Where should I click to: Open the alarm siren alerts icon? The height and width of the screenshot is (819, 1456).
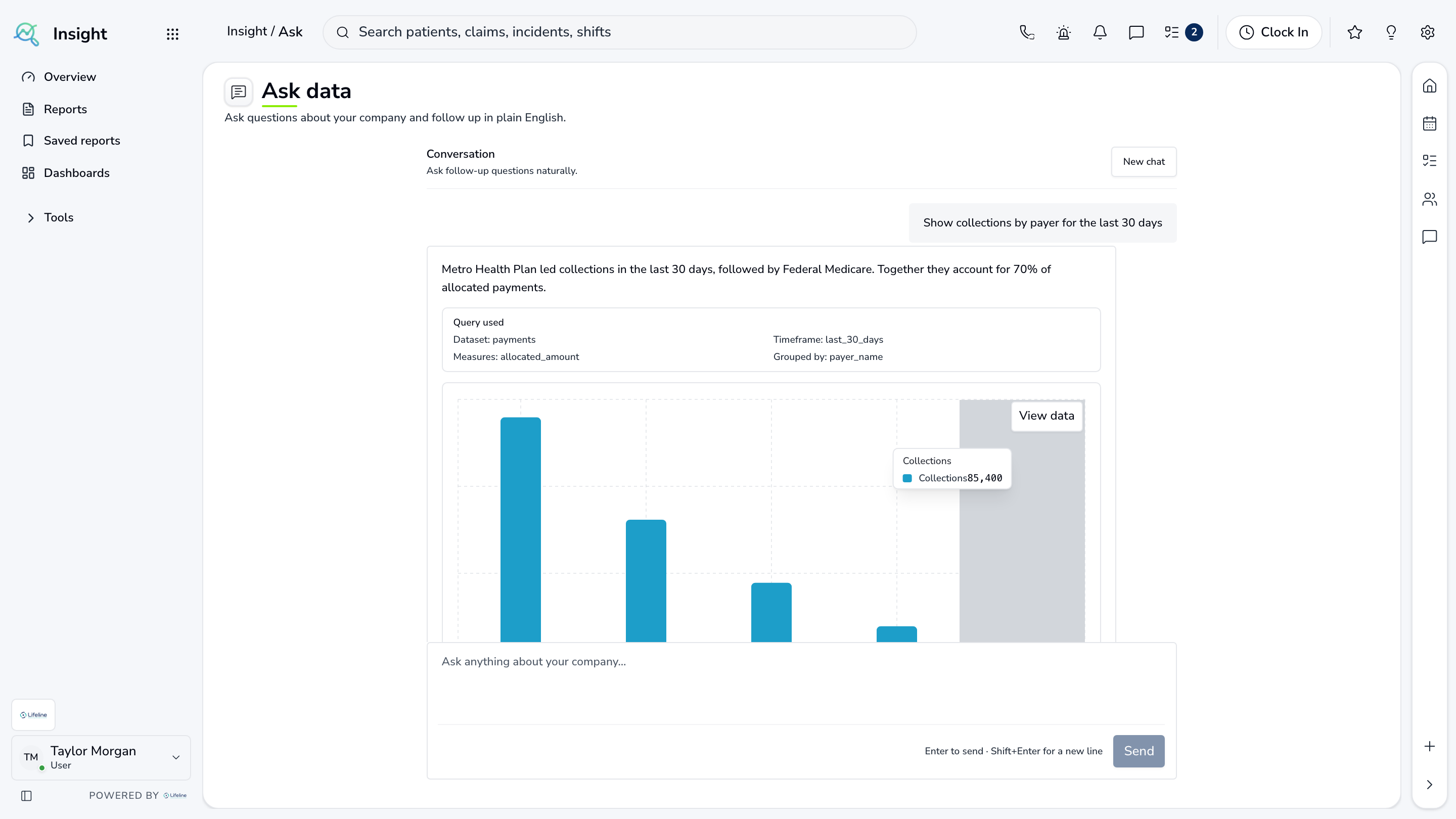coord(1064,32)
